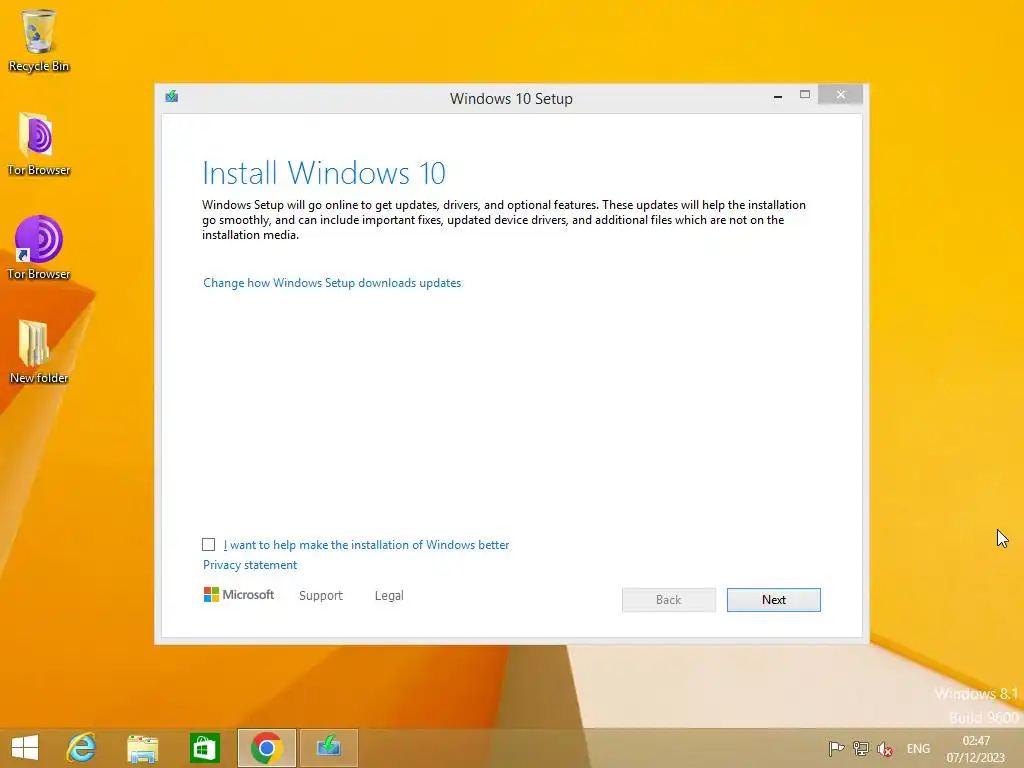Click the Windows 10 Setup title bar icon

click(x=172, y=97)
